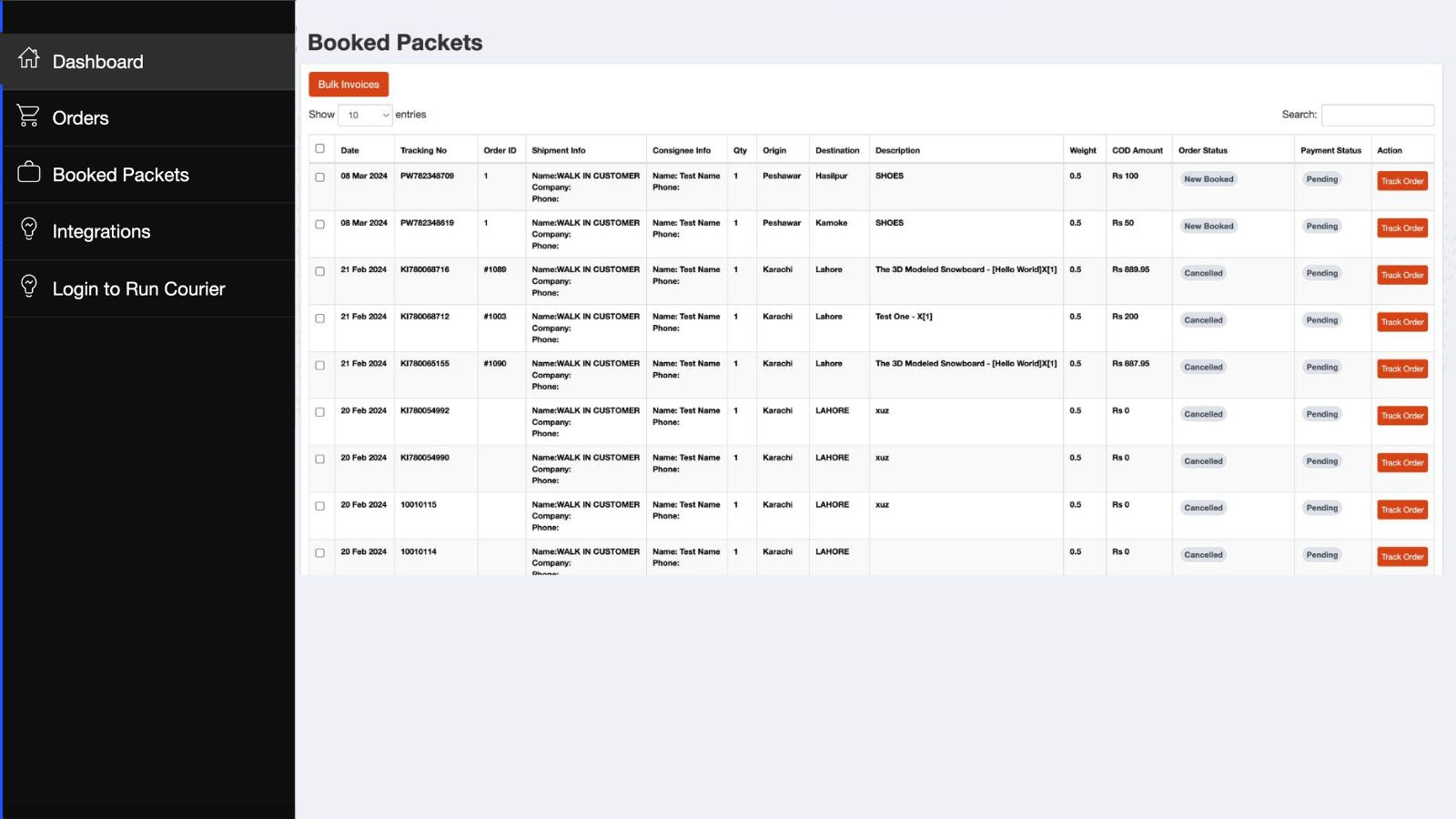Open the Orders menu item

coord(80,118)
